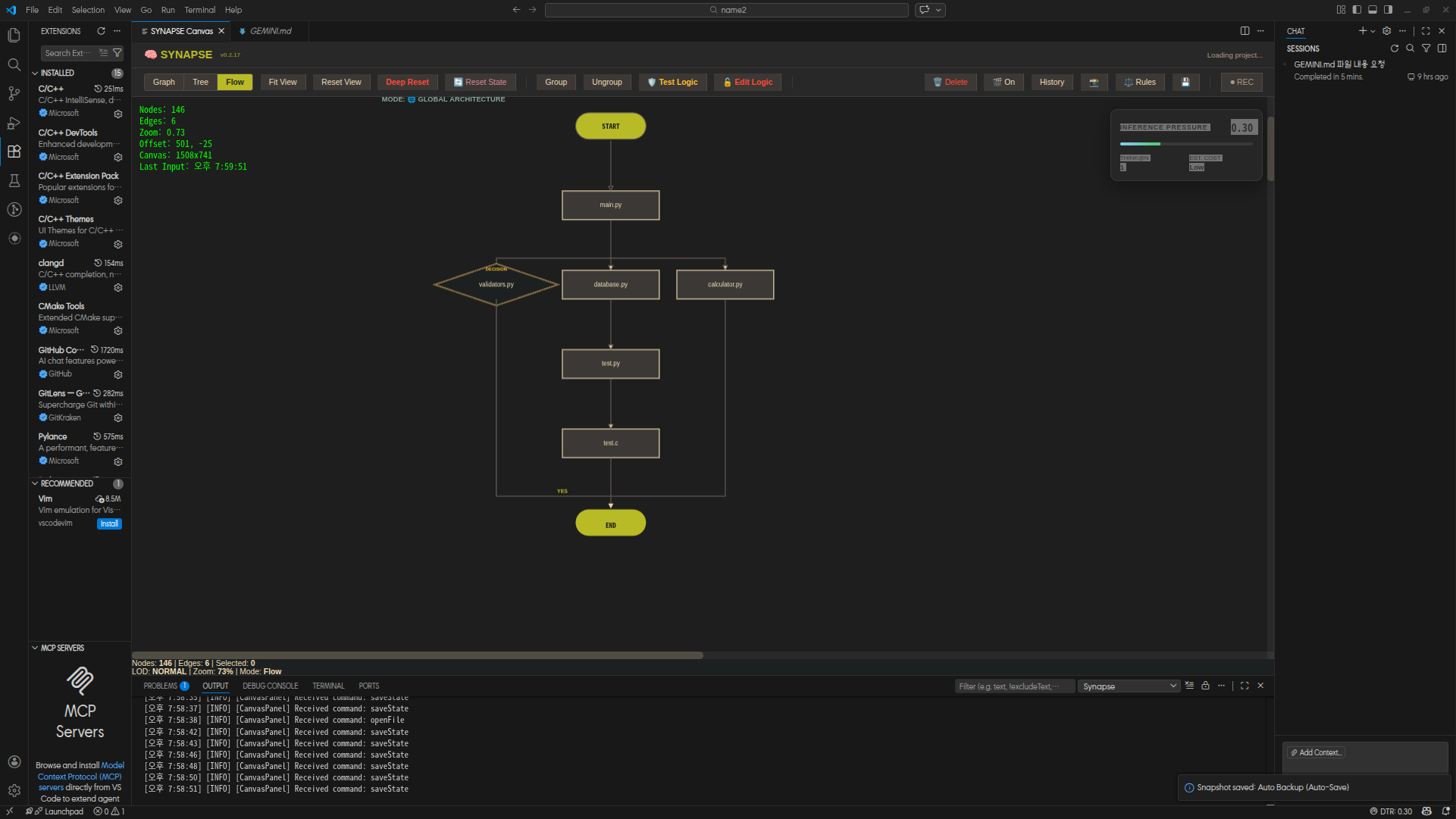Click the lock scroll icon in Output panel
Viewport: 1456px width, 819px height.
1205,686
